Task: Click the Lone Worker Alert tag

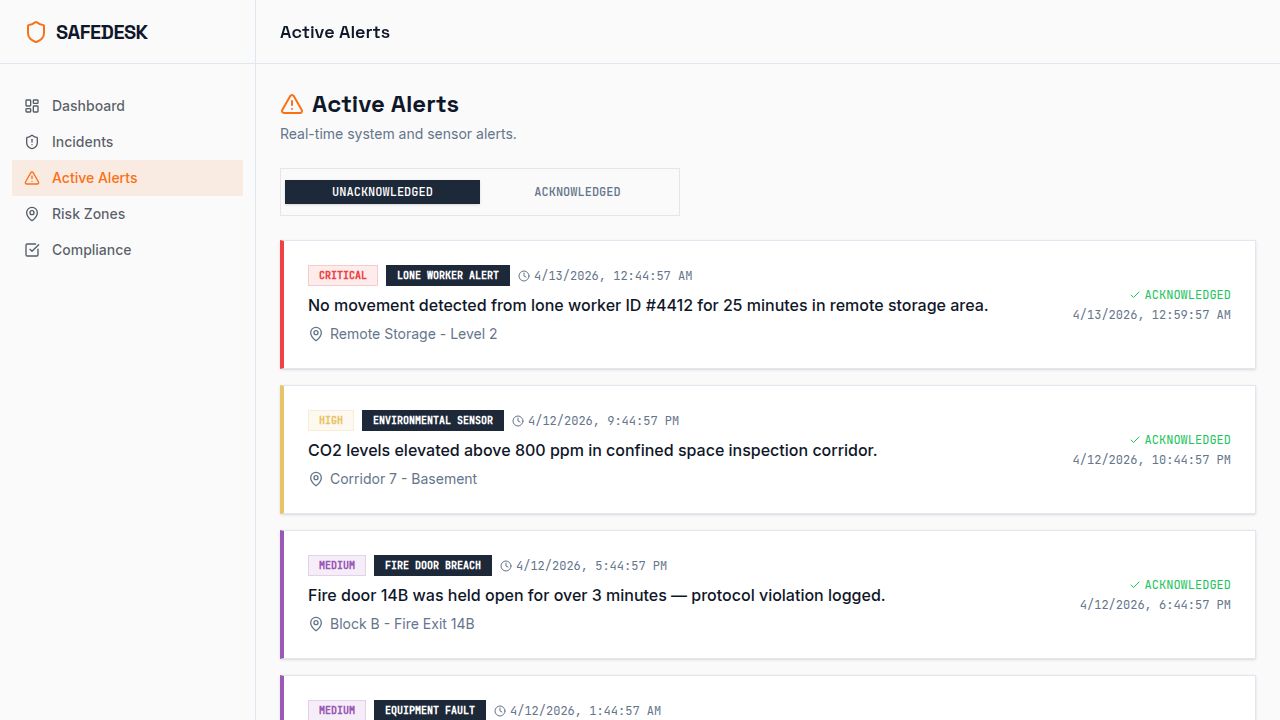Action: [448, 275]
